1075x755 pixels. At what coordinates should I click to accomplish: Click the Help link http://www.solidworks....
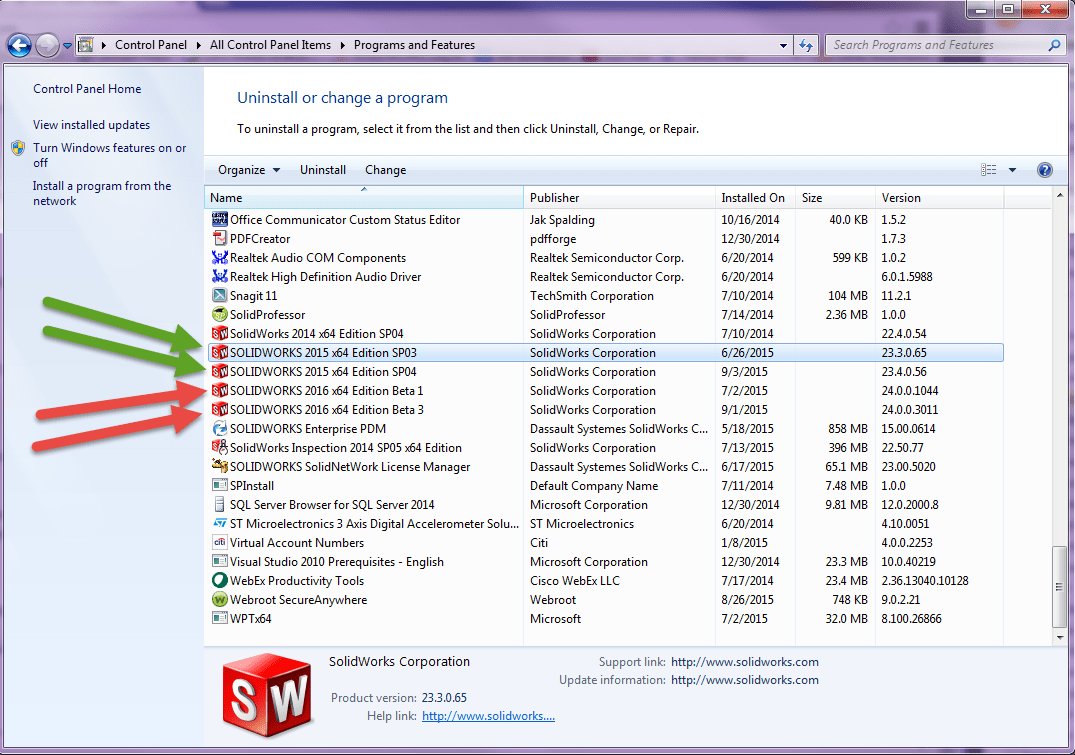[x=488, y=716]
